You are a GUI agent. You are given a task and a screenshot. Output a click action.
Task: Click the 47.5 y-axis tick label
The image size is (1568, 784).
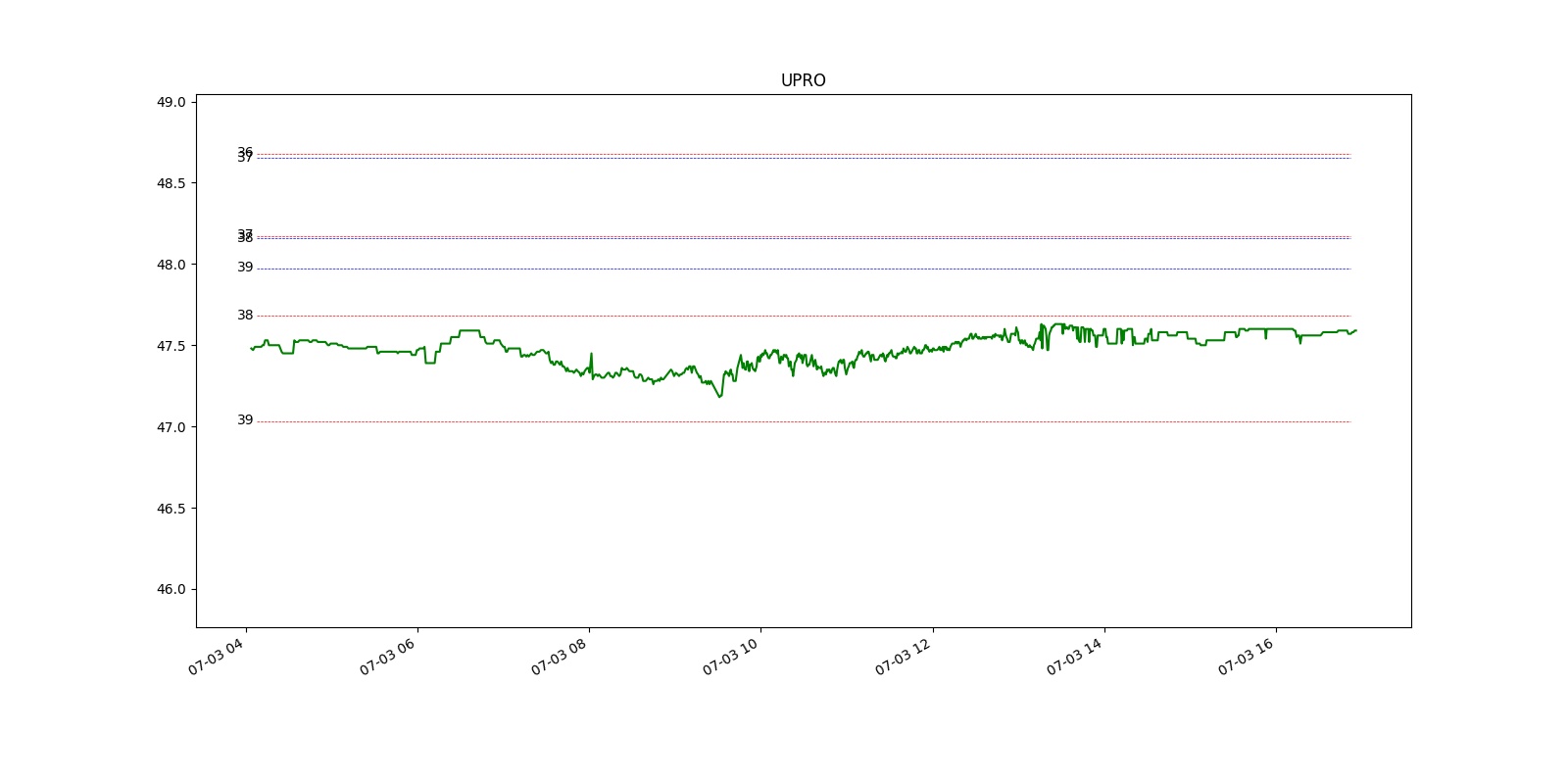click(171, 346)
